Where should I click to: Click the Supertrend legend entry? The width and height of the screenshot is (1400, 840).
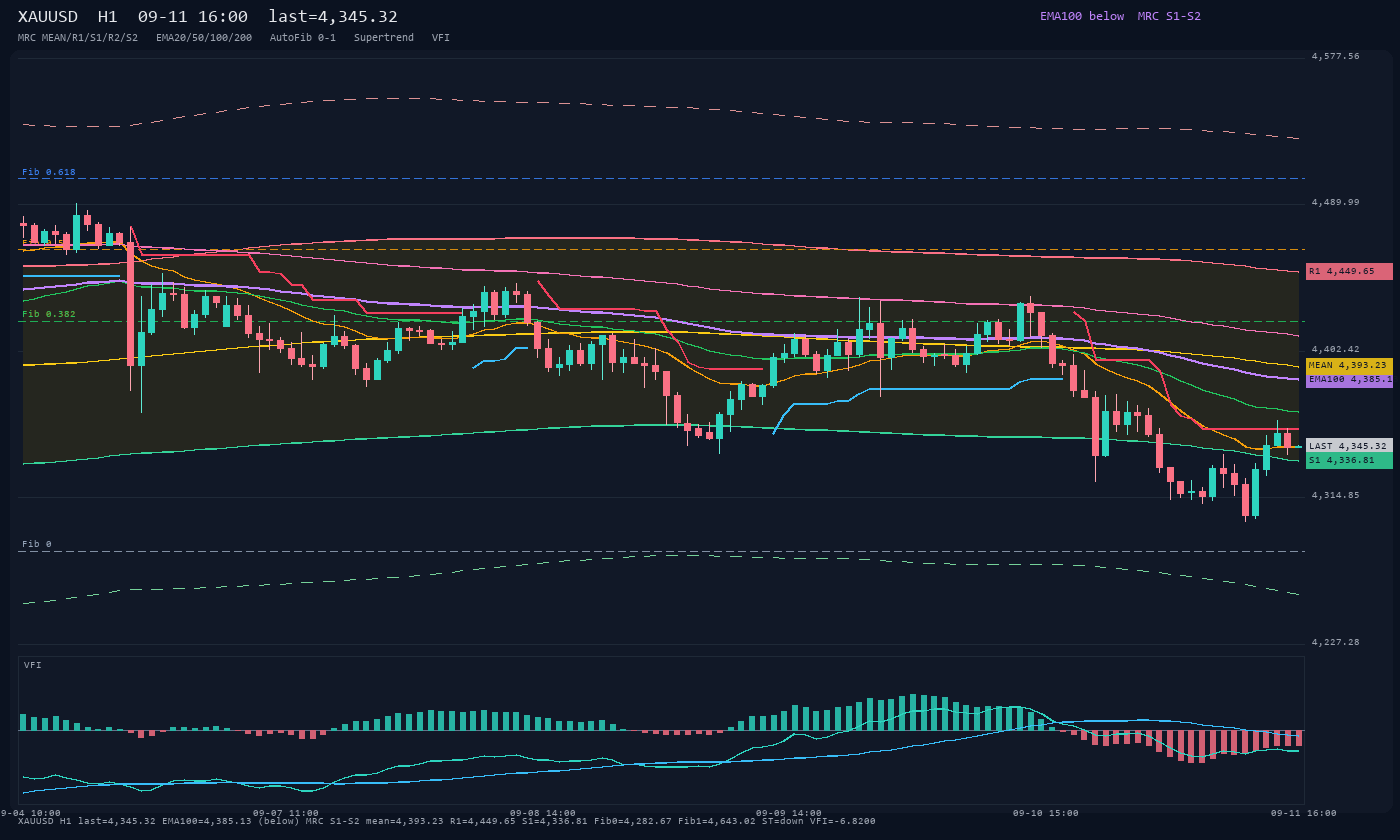[384, 38]
